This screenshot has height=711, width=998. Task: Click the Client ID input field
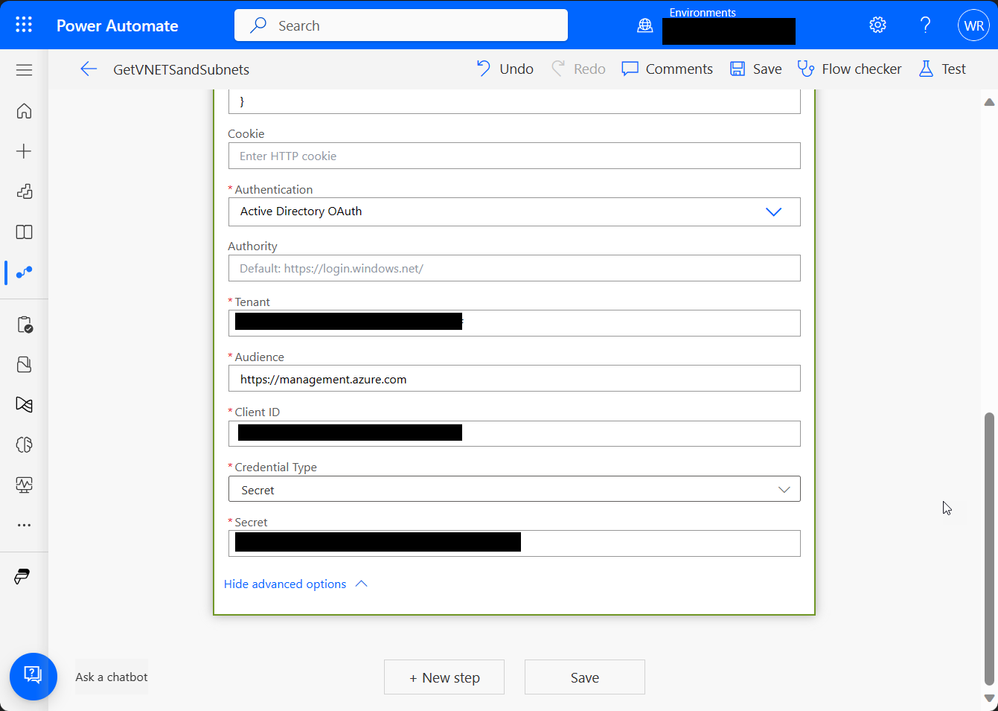[x=514, y=433]
